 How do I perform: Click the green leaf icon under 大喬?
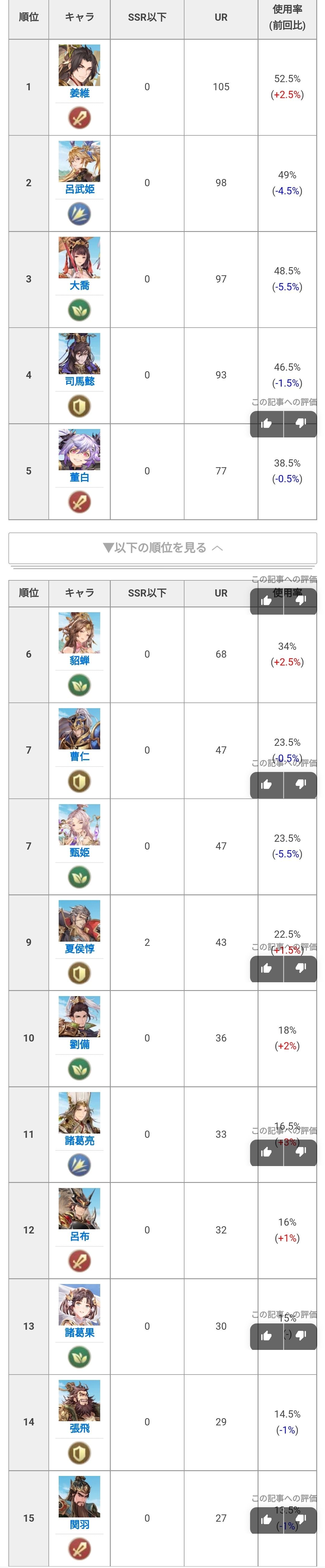coord(79,310)
